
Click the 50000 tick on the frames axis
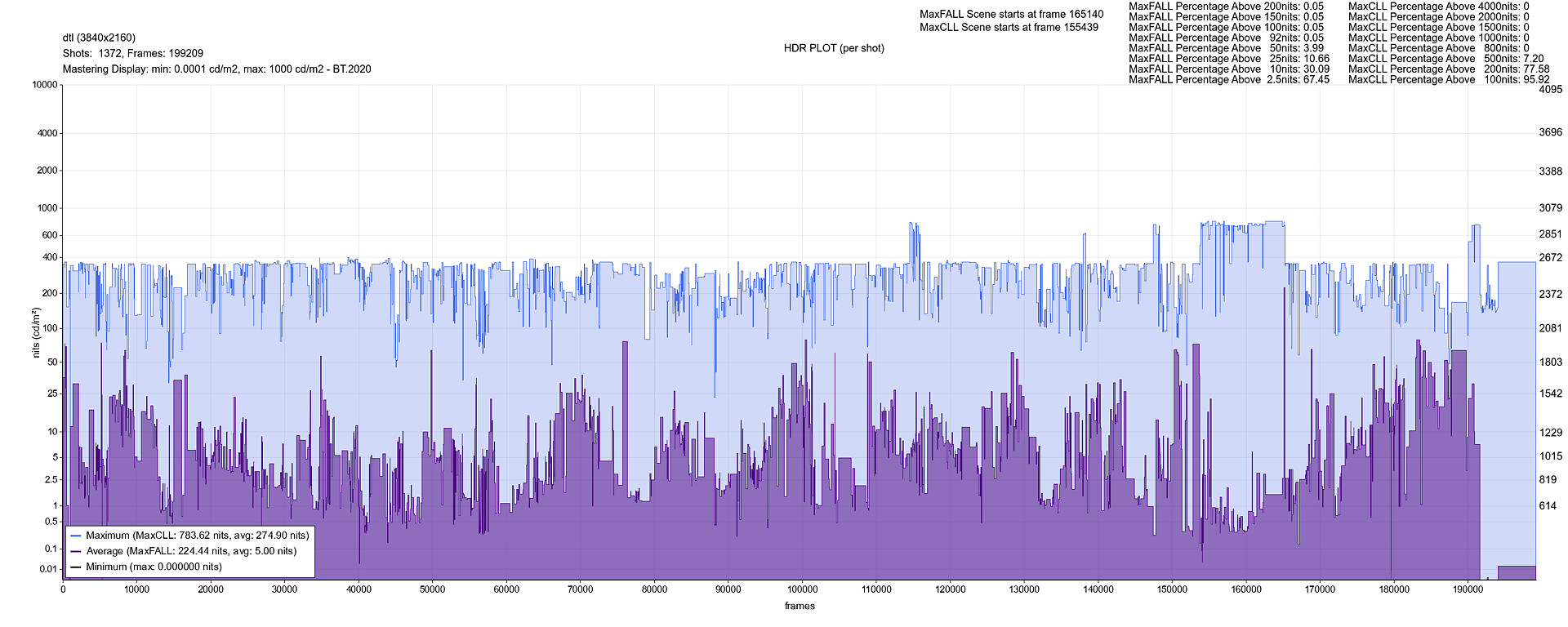click(432, 589)
